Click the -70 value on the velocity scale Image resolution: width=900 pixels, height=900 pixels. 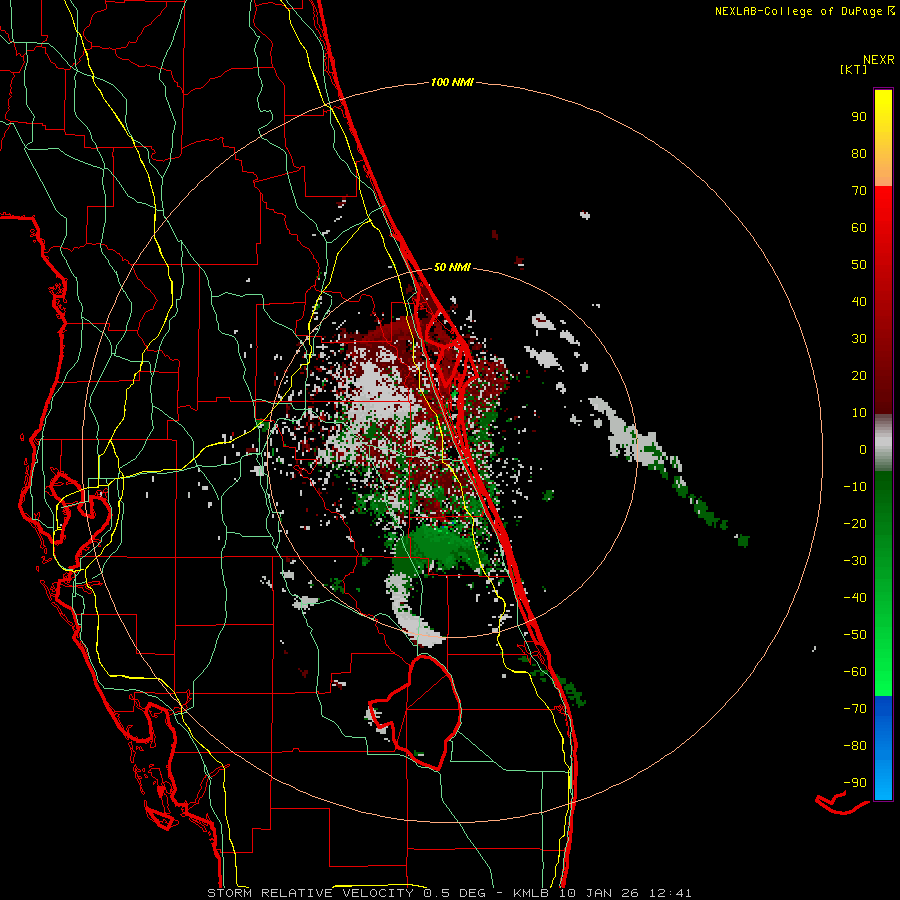(x=855, y=709)
